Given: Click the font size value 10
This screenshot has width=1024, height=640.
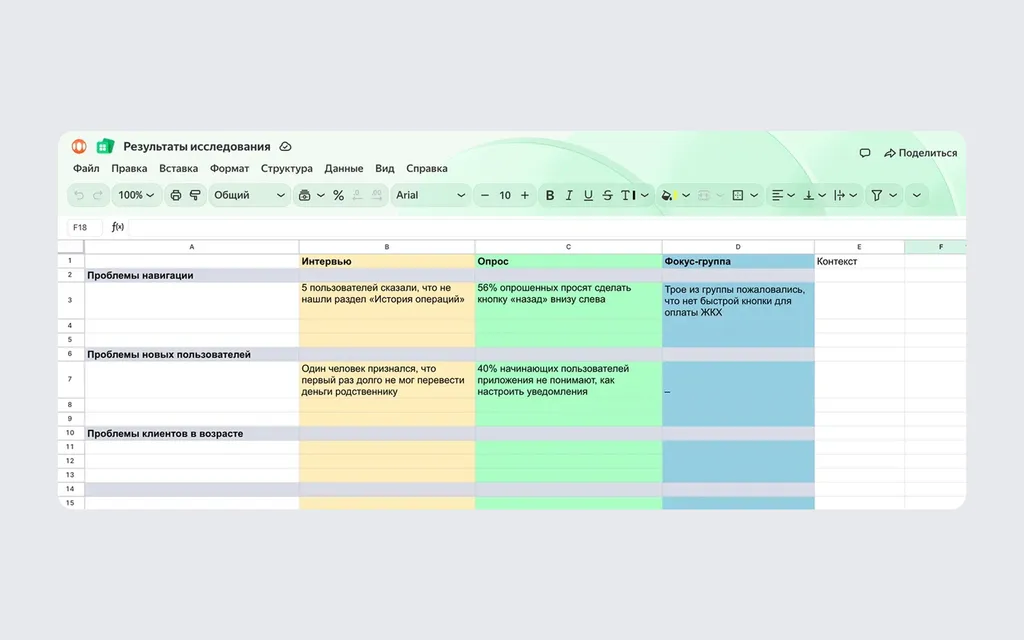Looking at the screenshot, I should click(x=505, y=195).
